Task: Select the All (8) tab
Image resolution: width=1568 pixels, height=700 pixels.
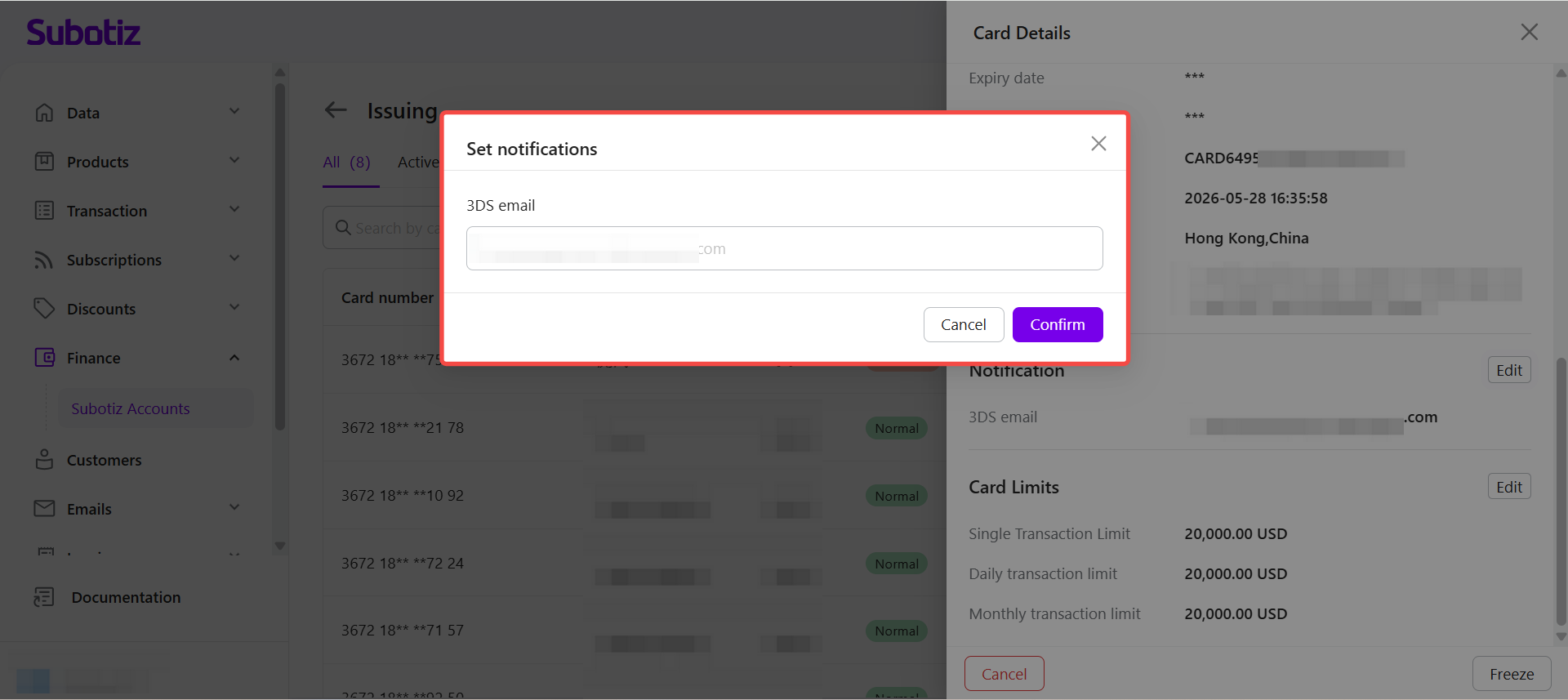Action: (347, 162)
